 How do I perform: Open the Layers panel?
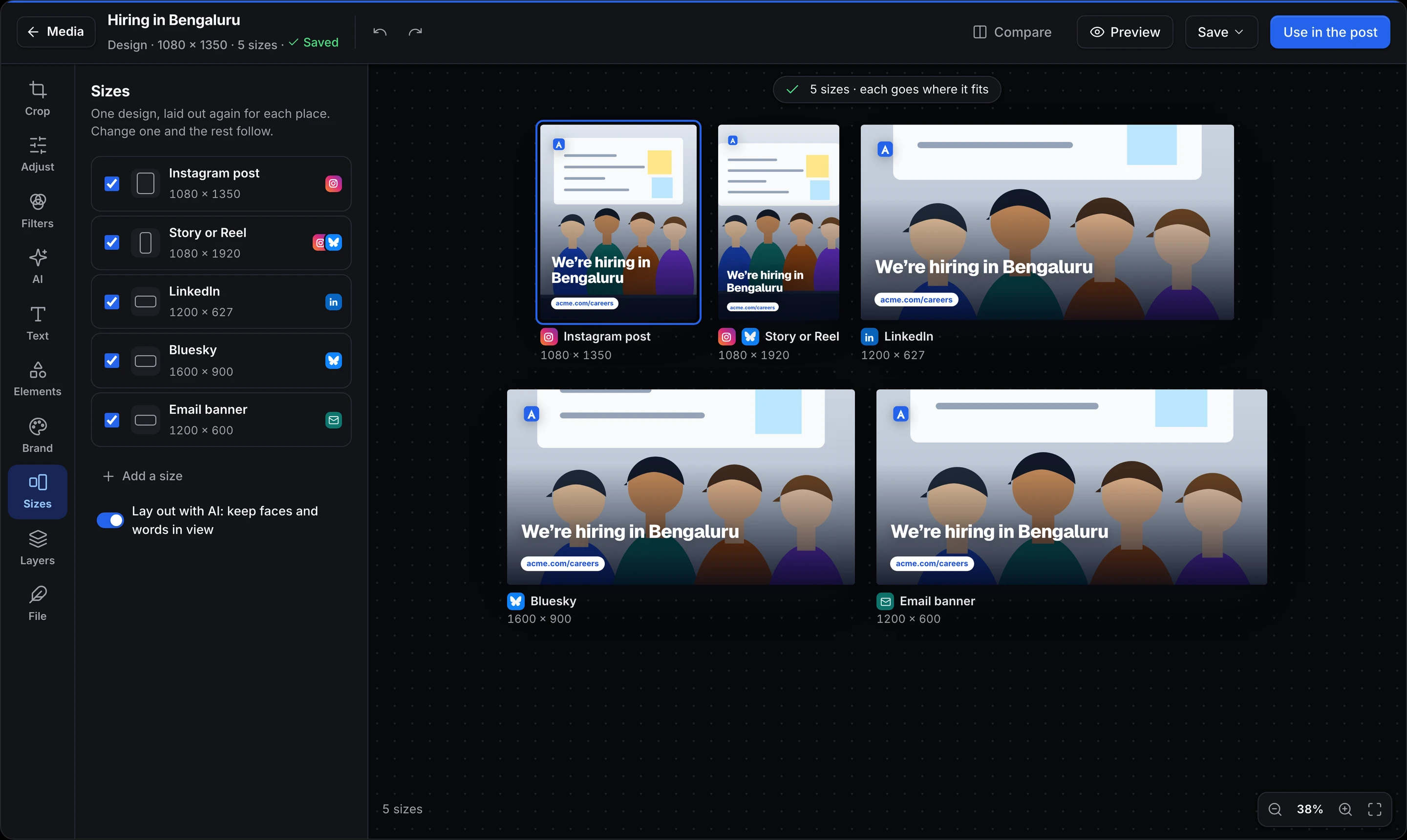point(37,547)
